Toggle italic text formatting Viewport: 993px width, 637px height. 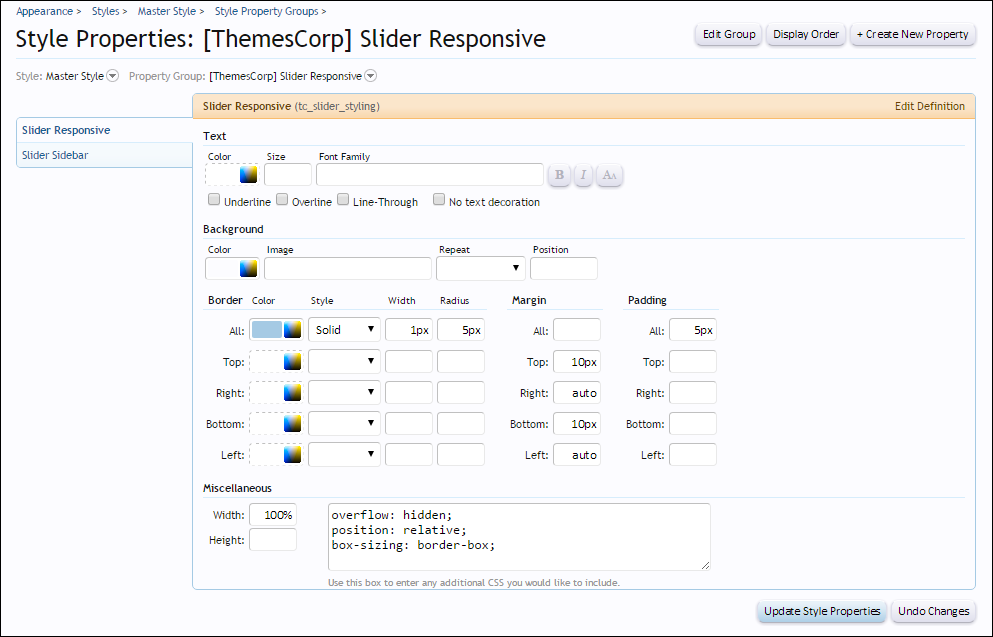point(583,175)
